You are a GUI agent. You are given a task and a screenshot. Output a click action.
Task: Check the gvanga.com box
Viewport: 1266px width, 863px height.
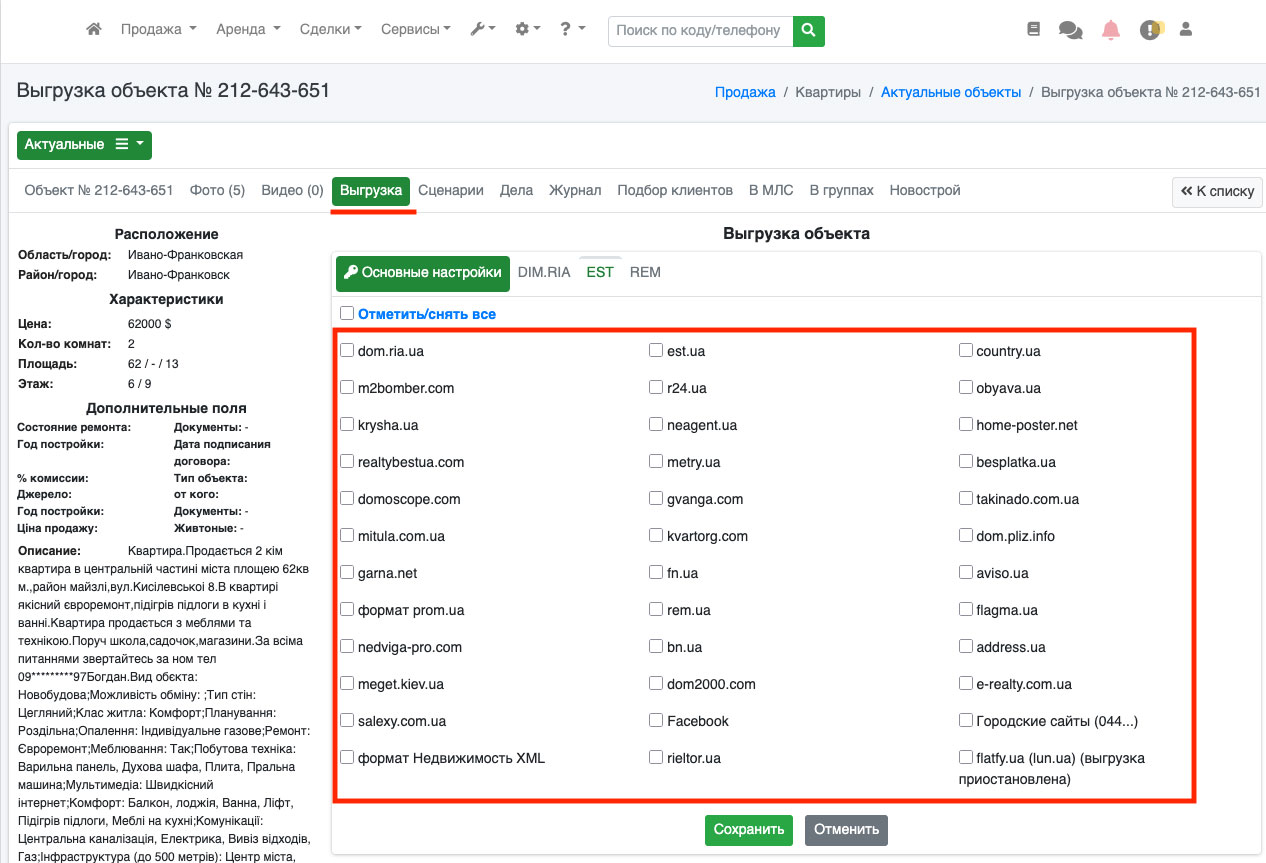[x=656, y=499]
